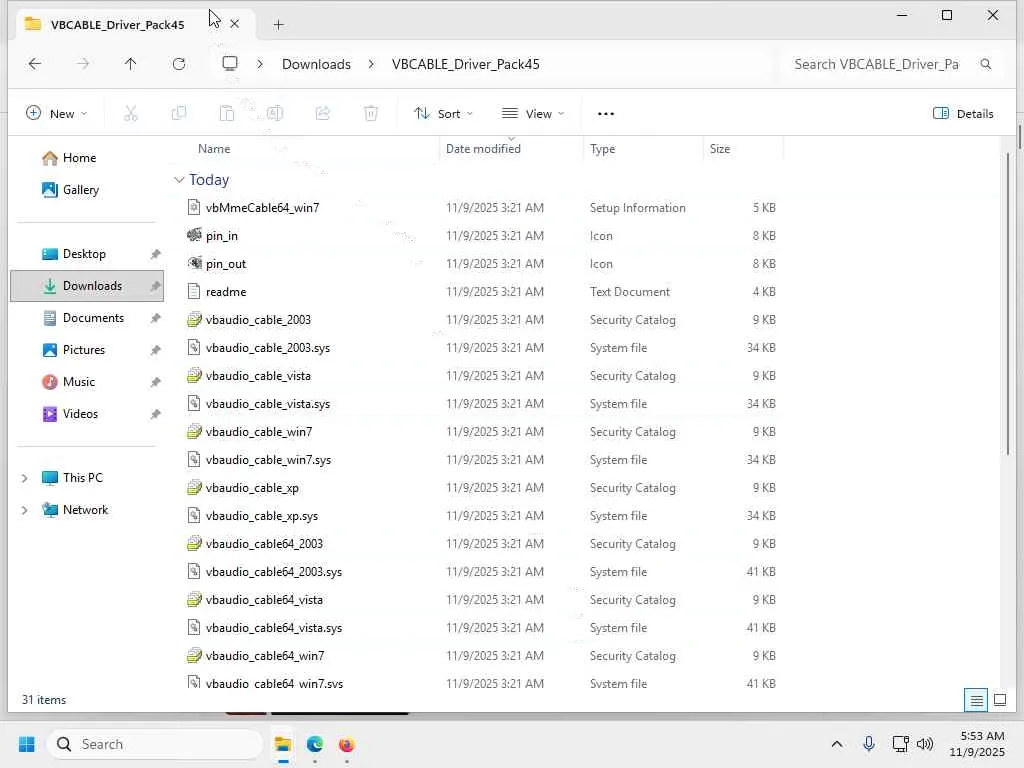The width and height of the screenshot is (1024, 768).
Task: Click the Paste clipboard icon
Action: click(227, 114)
